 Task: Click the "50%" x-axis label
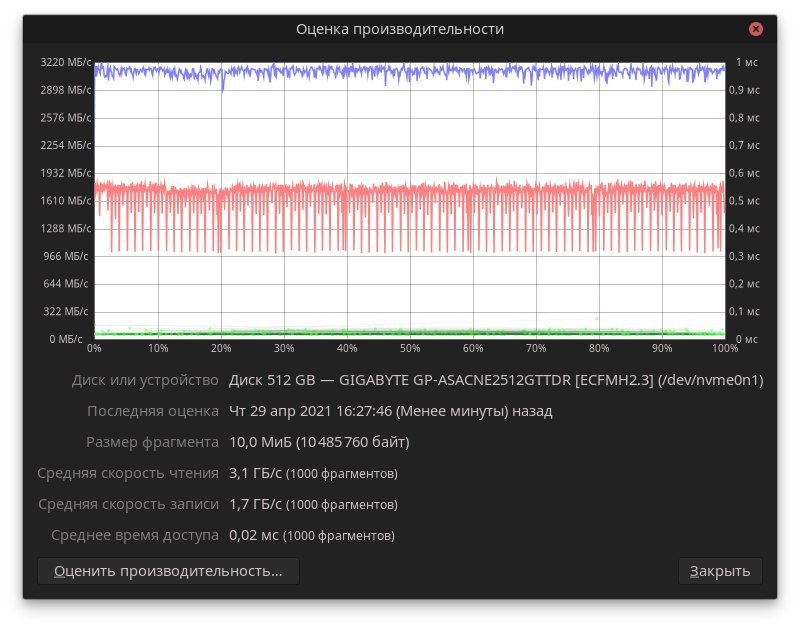click(x=410, y=348)
